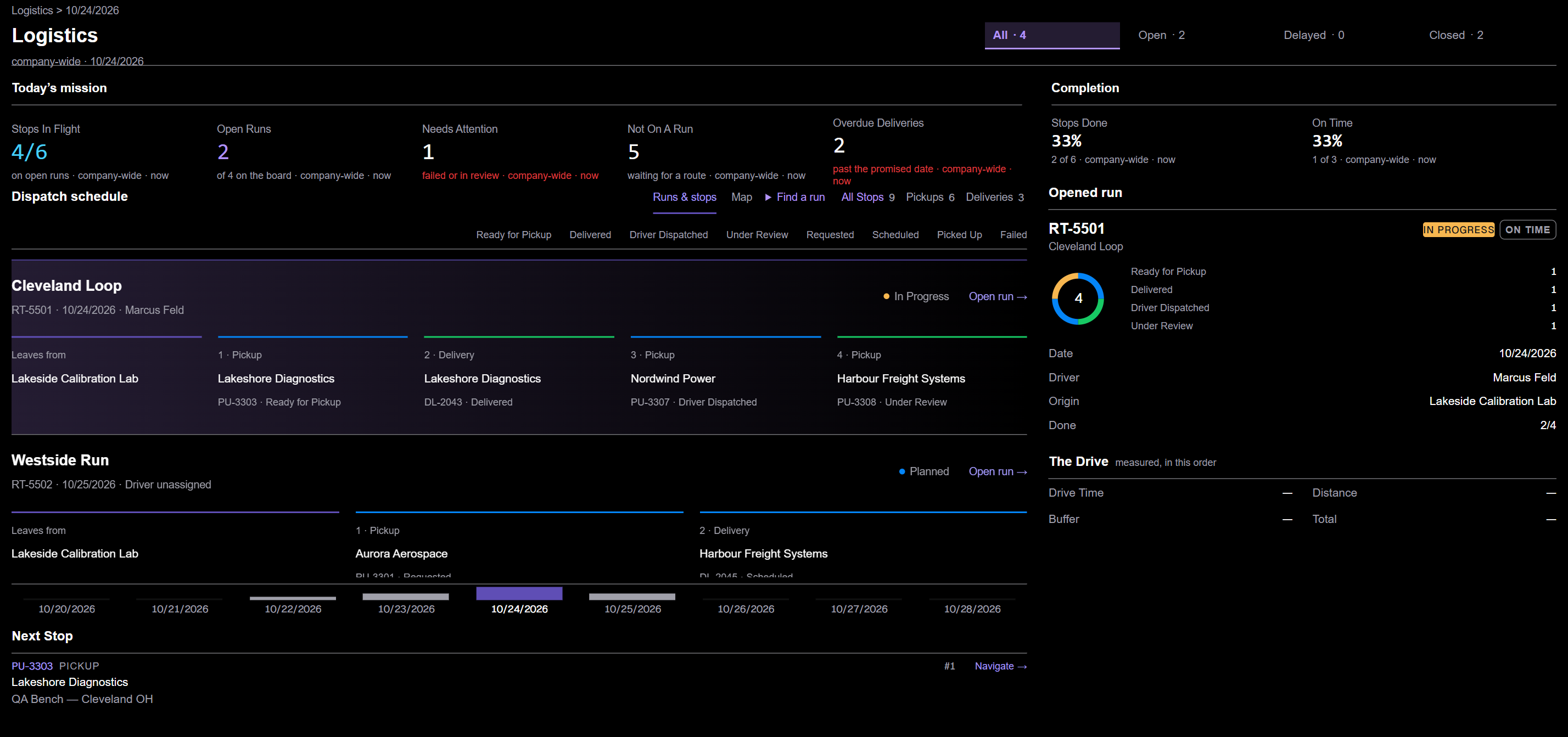Filter by All Stops 9
Viewport: 1568px width, 737px height.
(x=867, y=197)
